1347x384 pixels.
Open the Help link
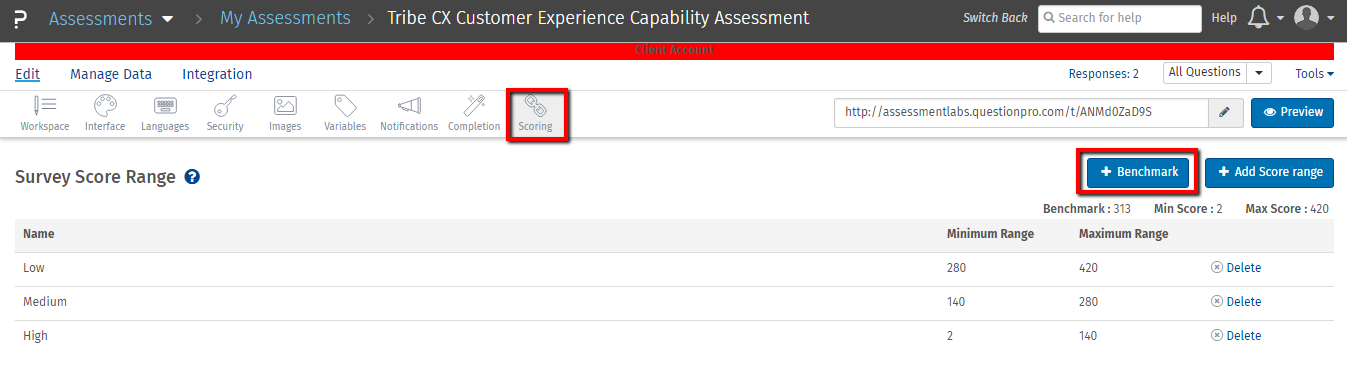point(1224,18)
